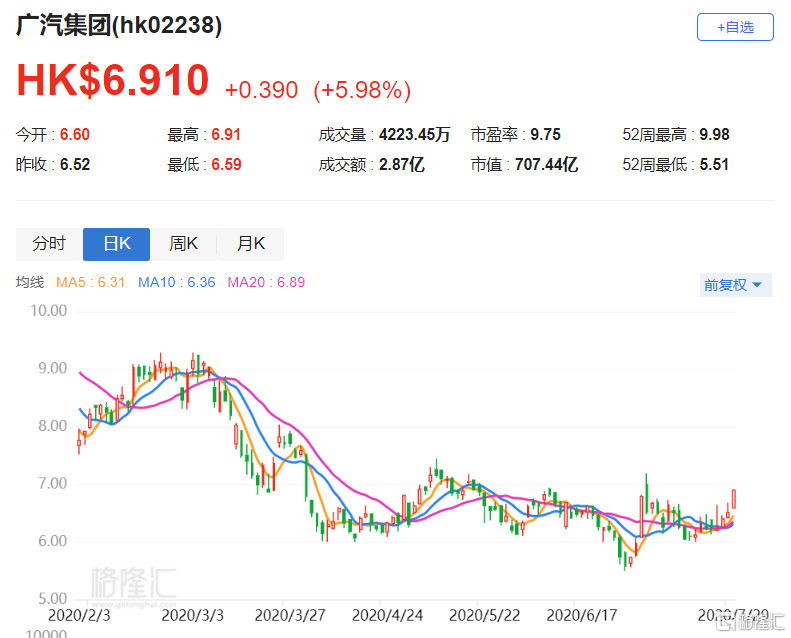Switch to the 分时 intraday tab
Image resolution: width=791 pixels, height=638 pixels.
pos(49,244)
